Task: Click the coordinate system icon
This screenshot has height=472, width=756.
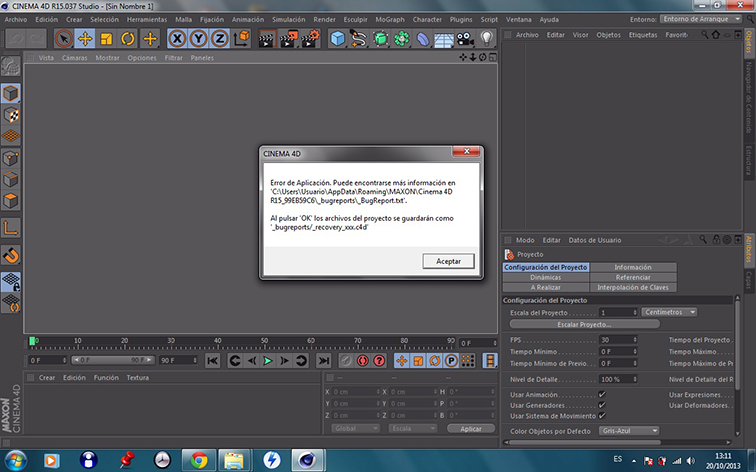Action: [241, 39]
